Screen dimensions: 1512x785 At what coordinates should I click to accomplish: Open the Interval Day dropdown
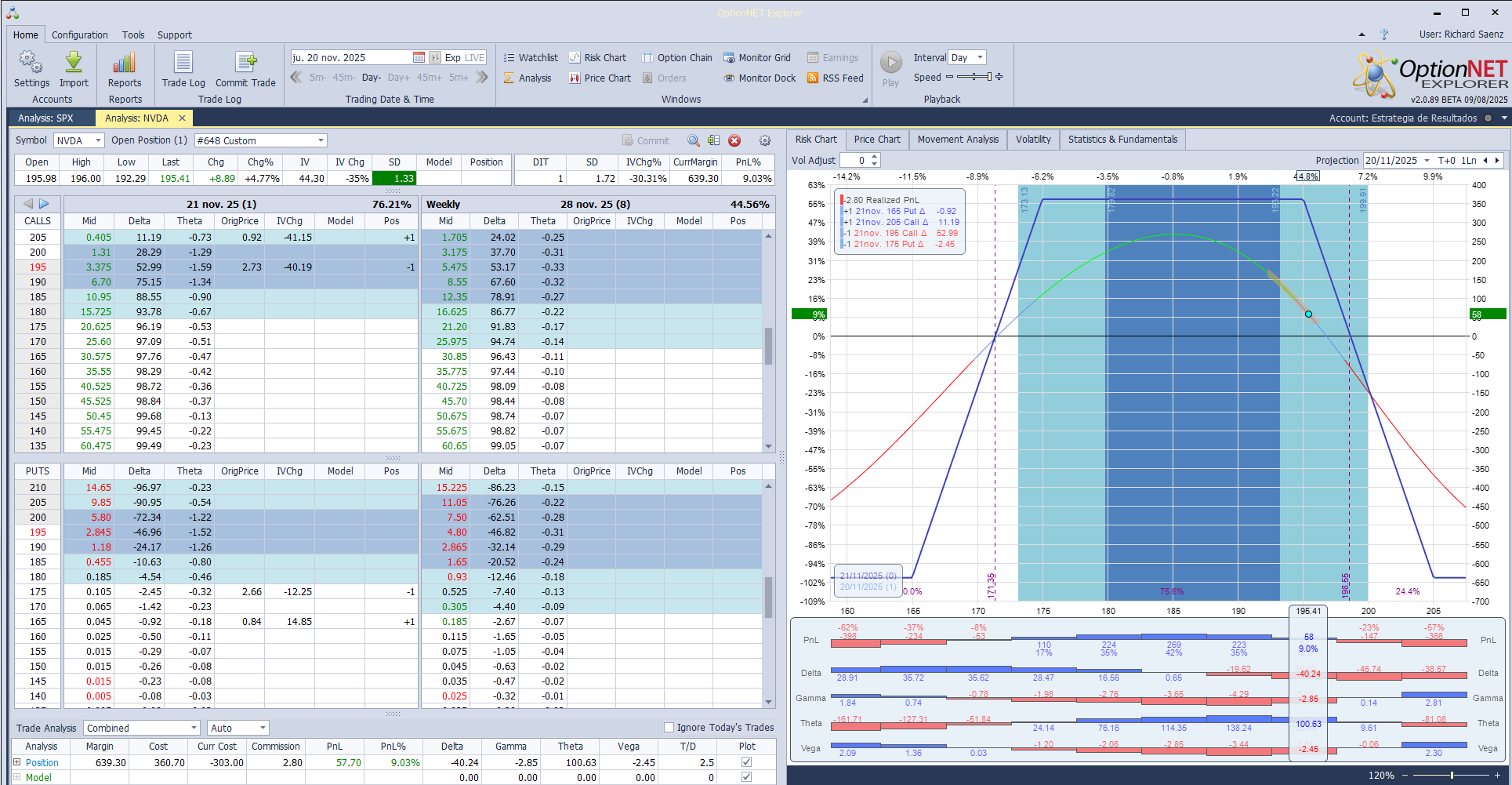(x=980, y=57)
